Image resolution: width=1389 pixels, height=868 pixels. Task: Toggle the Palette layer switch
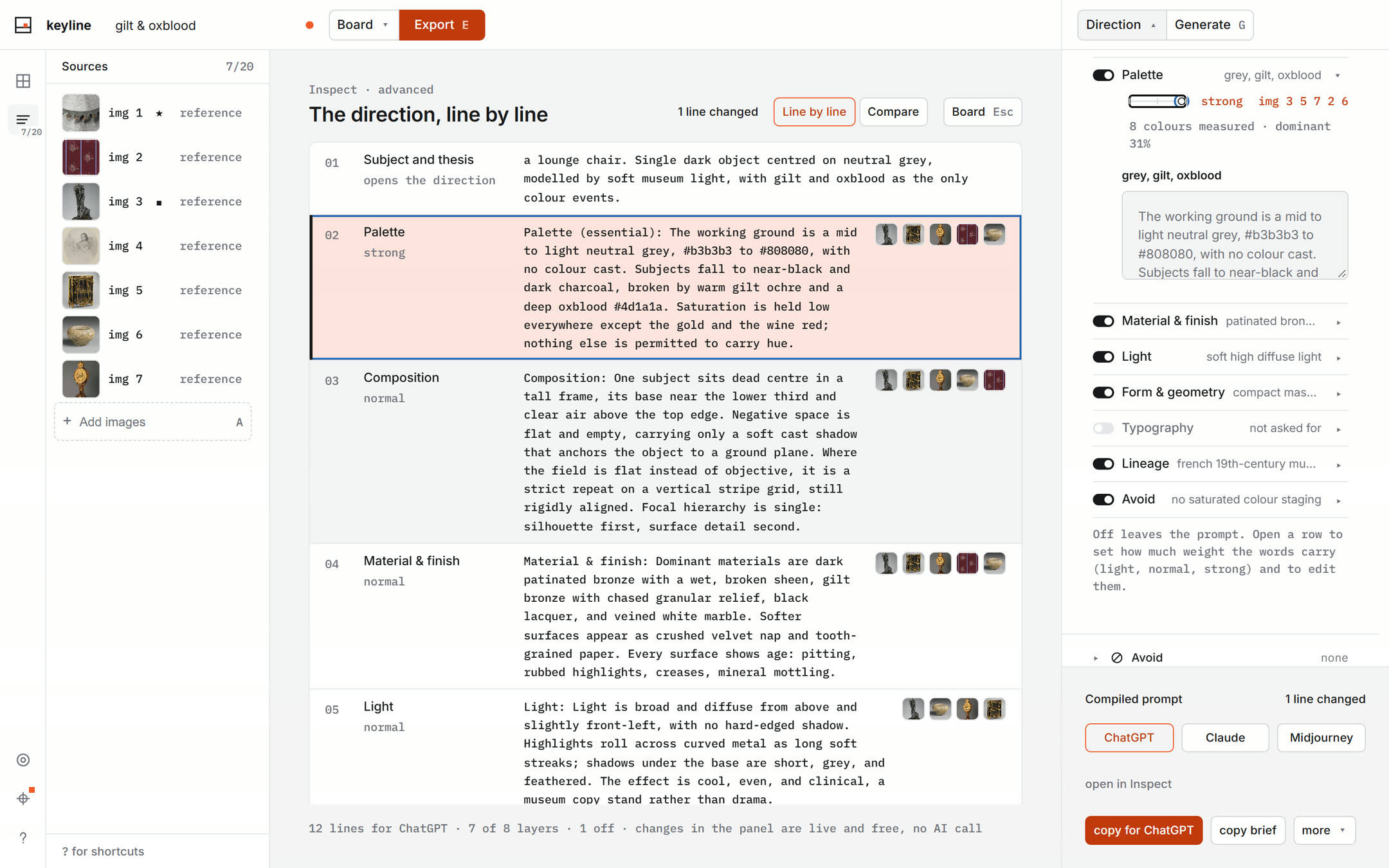point(1103,75)
